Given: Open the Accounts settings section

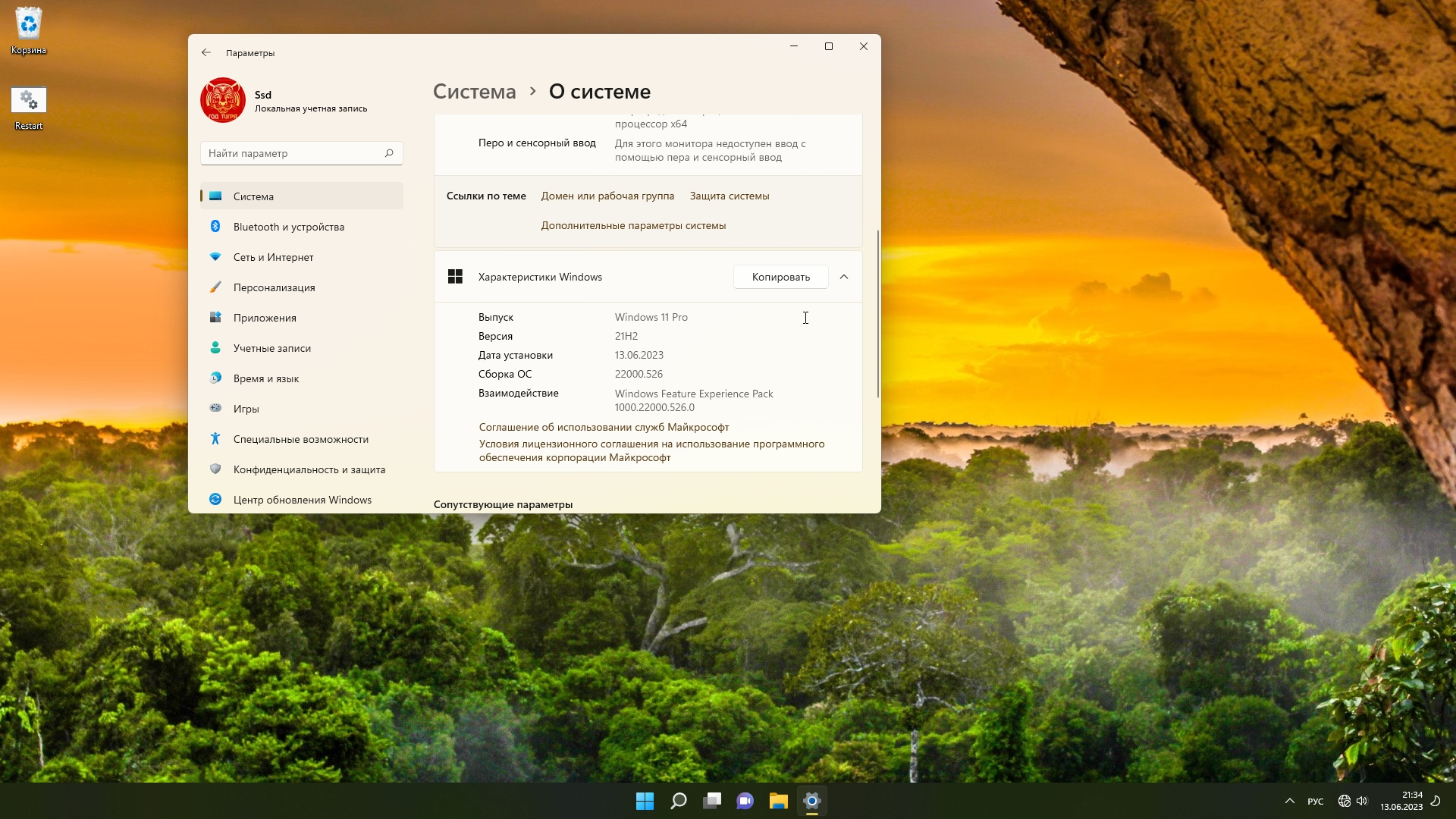Looking at the screenshot, I should click(x=271, y=348).
